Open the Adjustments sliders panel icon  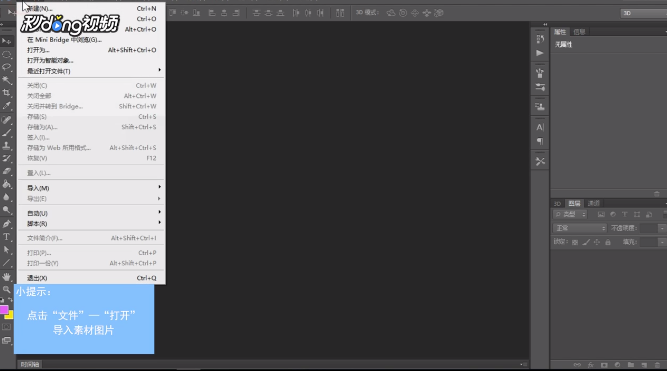[540, 87]
